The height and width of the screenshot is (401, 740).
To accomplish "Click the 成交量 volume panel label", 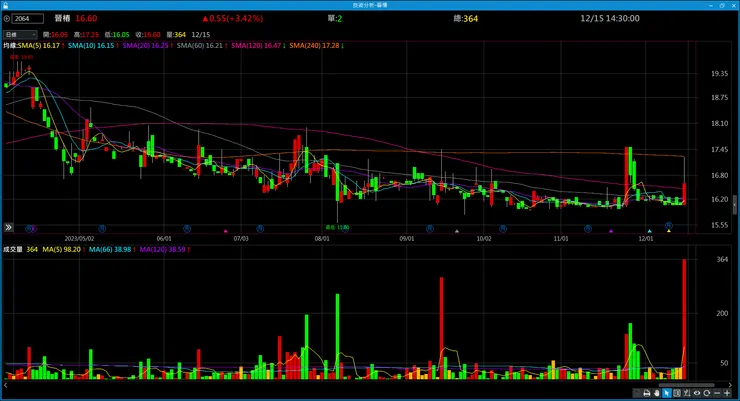I will [13, 249].
